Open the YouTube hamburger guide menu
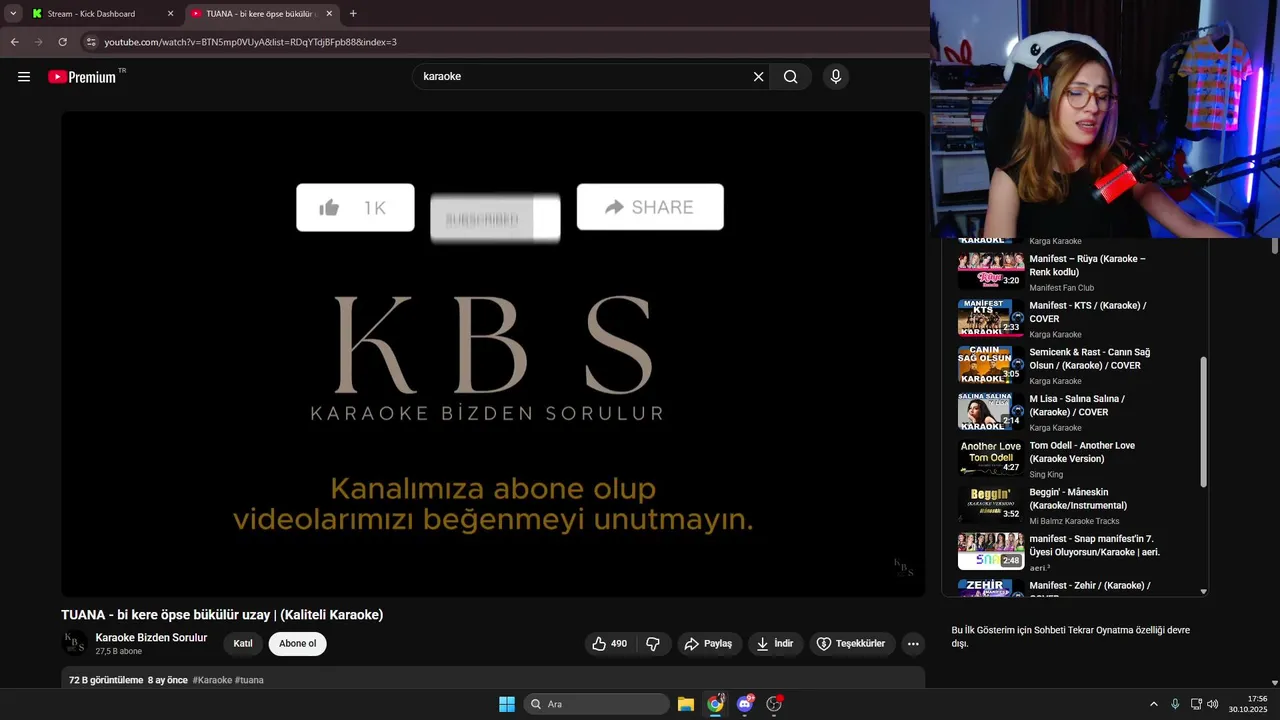This screenshot has height=720, width=1280. (24, 77)
